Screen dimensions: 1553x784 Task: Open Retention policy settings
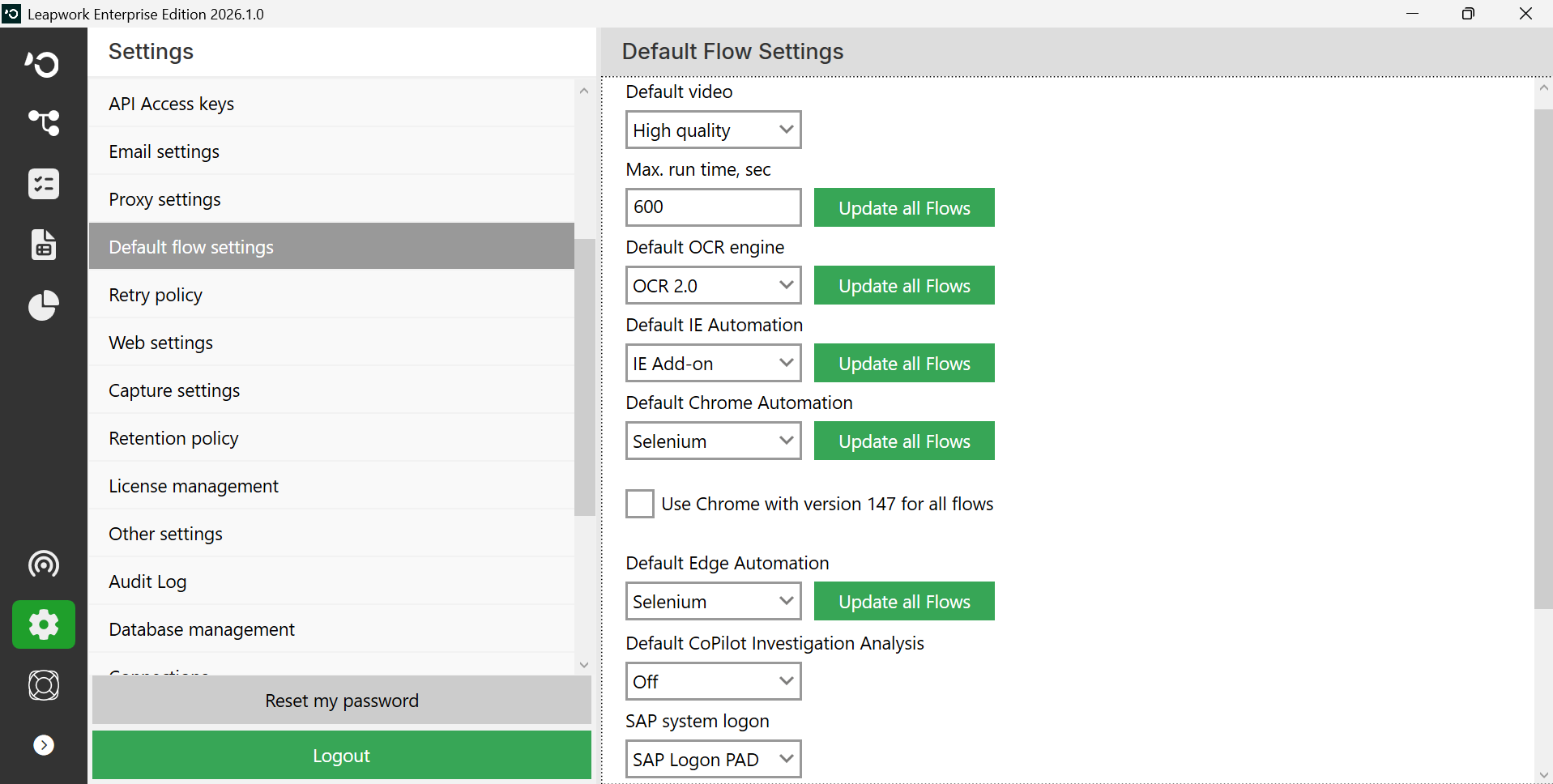coord(331,438)
